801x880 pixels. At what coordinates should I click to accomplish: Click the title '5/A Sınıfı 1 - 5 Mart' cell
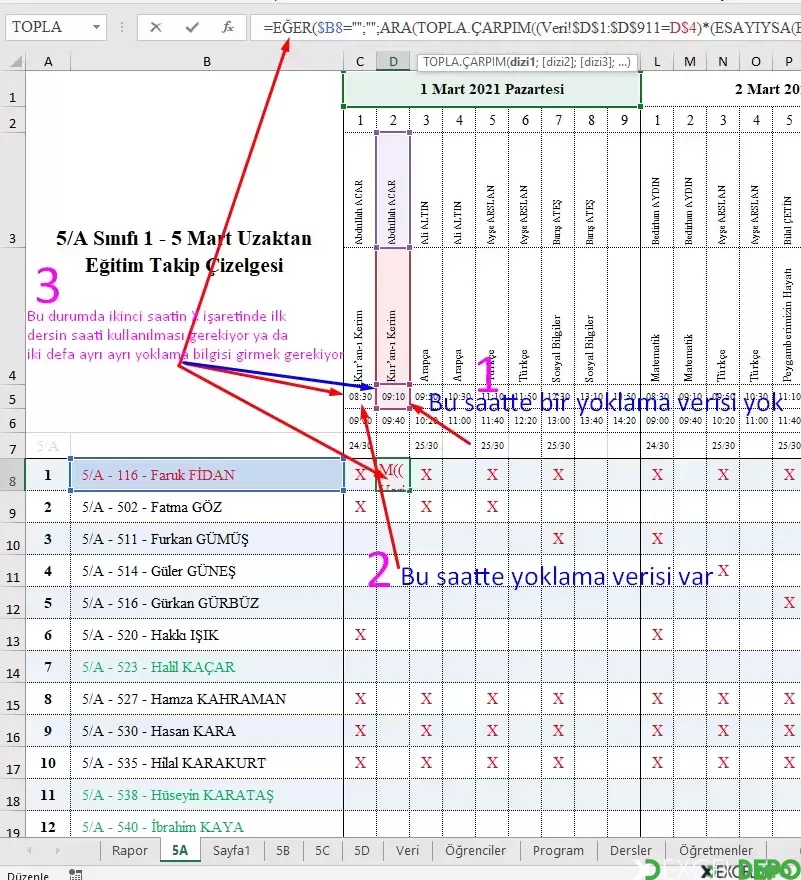click(184, 251)
